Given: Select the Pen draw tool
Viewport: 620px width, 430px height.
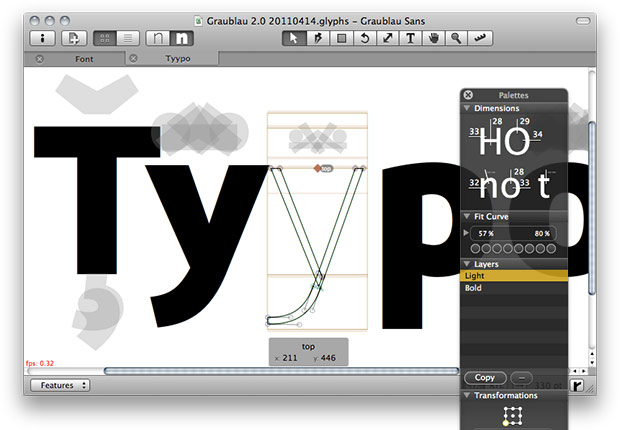Looking at the screenshot, I should [318, 38].
